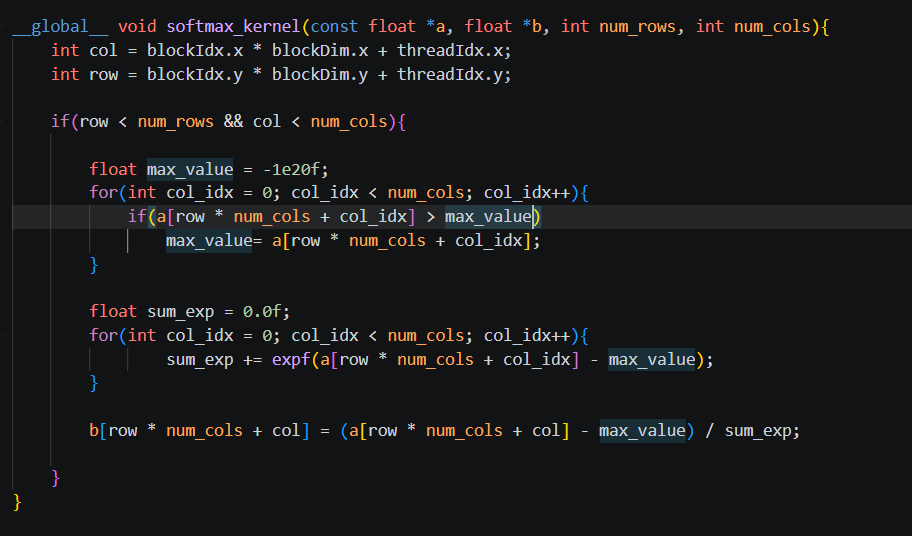Click sum_exp in the float sum_exp declaration
The width and height of the screenshot is (912, 536).
pyautogui.click(x=180, y=312)
